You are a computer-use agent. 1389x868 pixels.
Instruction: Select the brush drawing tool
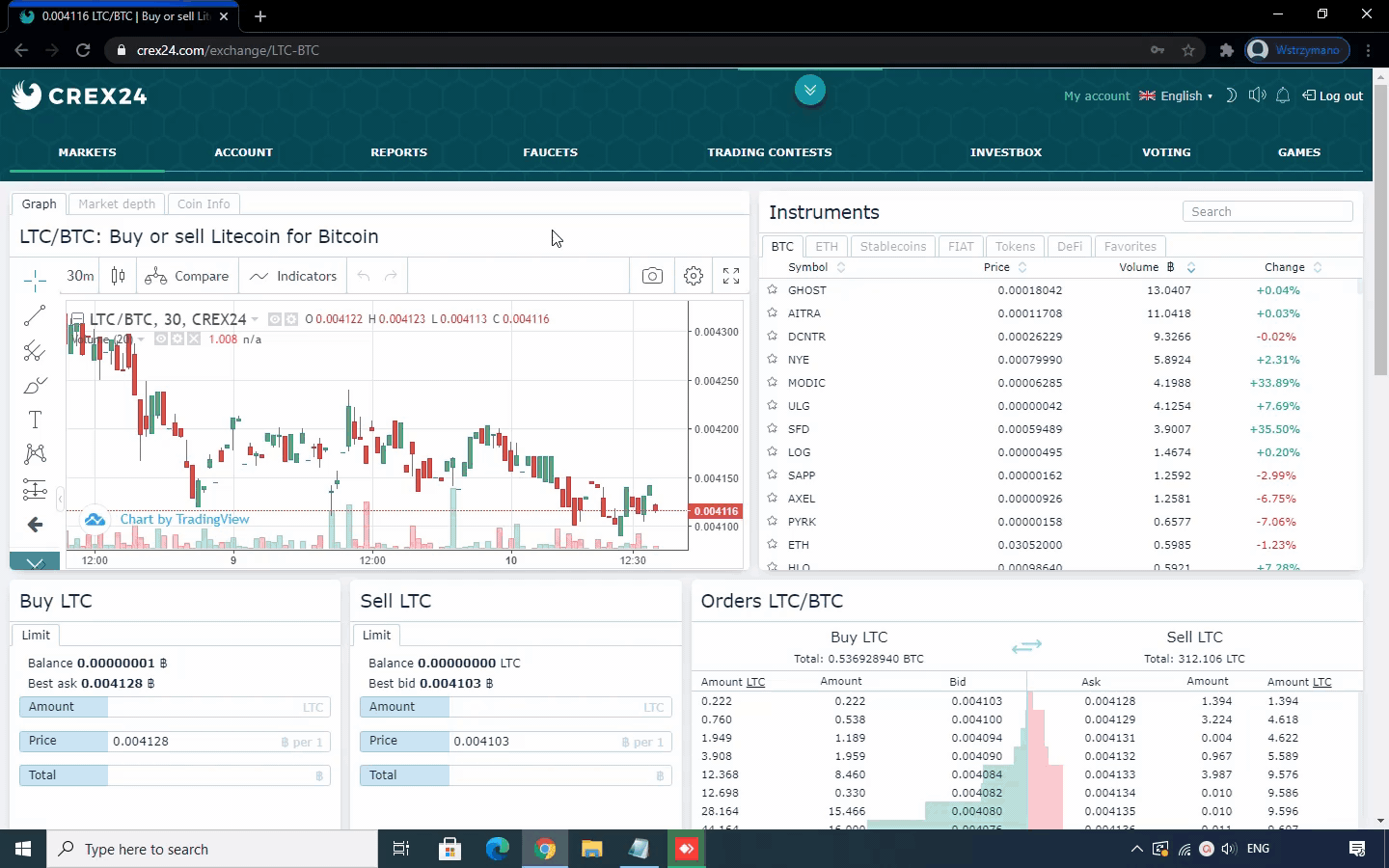(35, 385)
